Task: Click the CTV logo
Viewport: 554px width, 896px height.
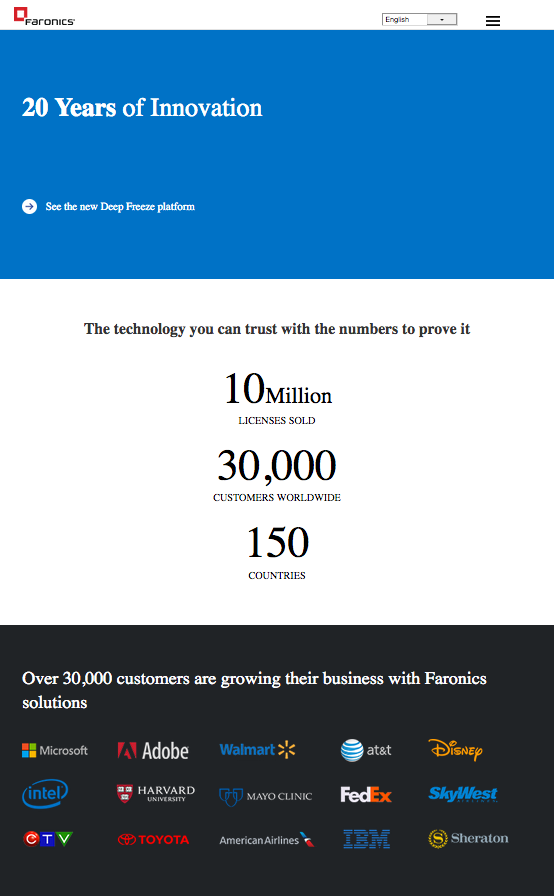Action: click(48, 839)
